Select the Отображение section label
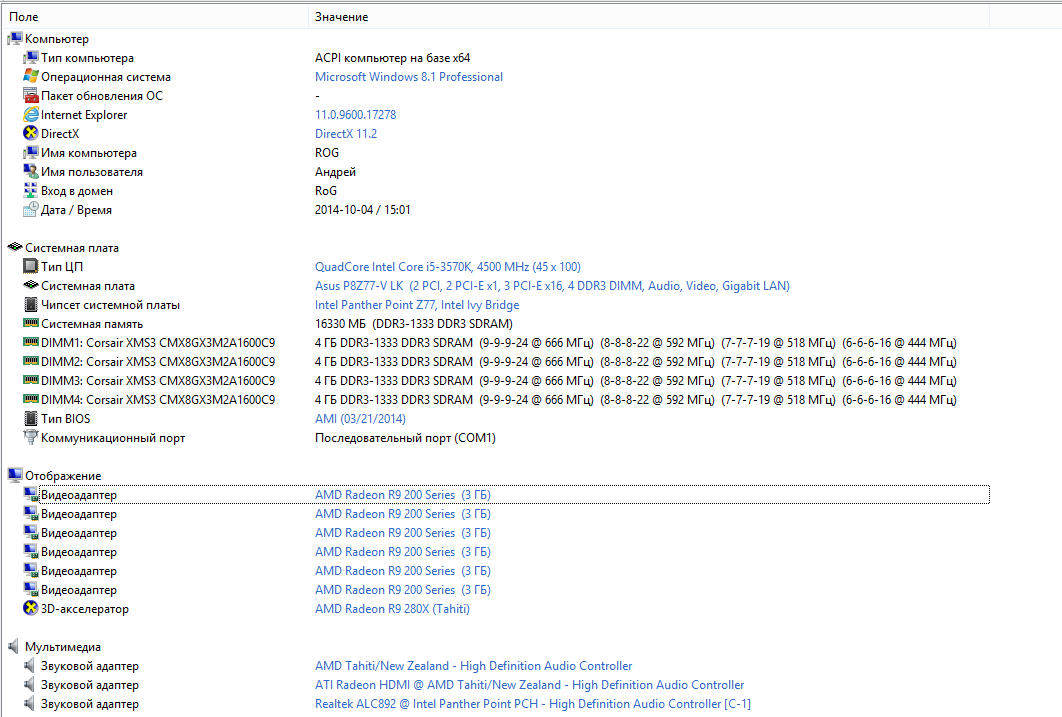 click(63, 475)
